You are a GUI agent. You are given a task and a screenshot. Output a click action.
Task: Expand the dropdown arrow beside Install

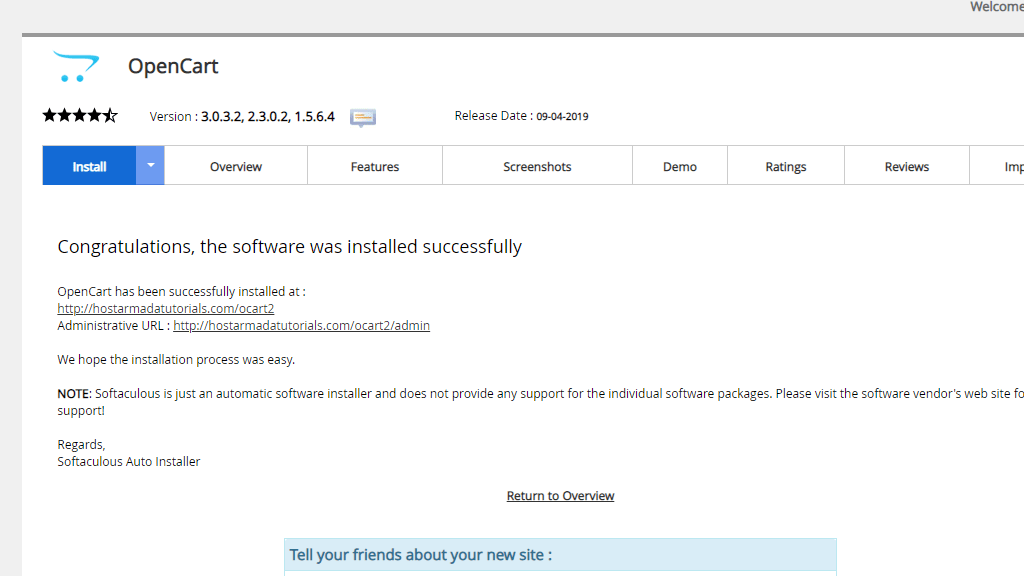click(150, 166)
